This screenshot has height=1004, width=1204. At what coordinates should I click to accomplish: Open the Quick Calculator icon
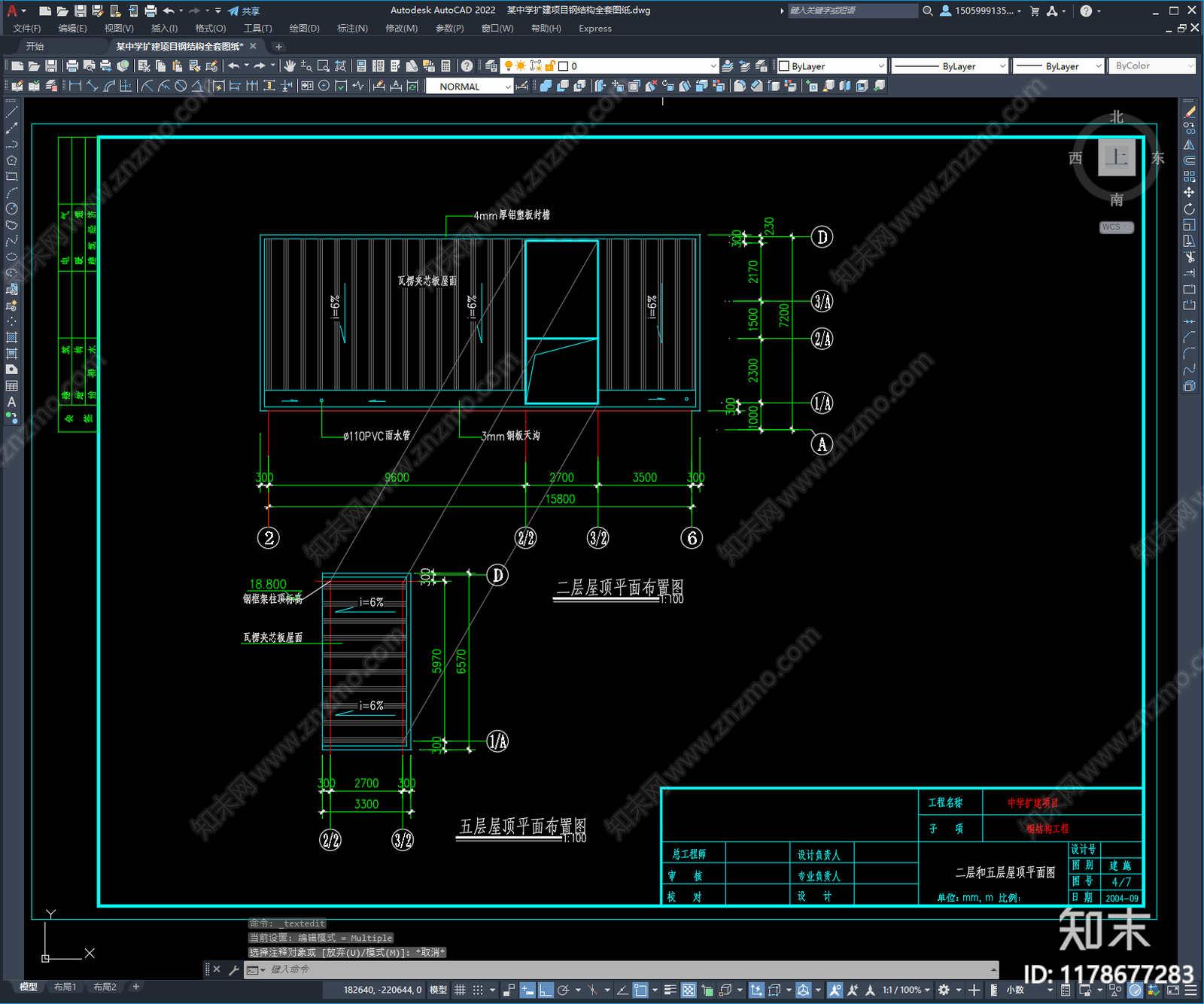click(x=445, y=66)
